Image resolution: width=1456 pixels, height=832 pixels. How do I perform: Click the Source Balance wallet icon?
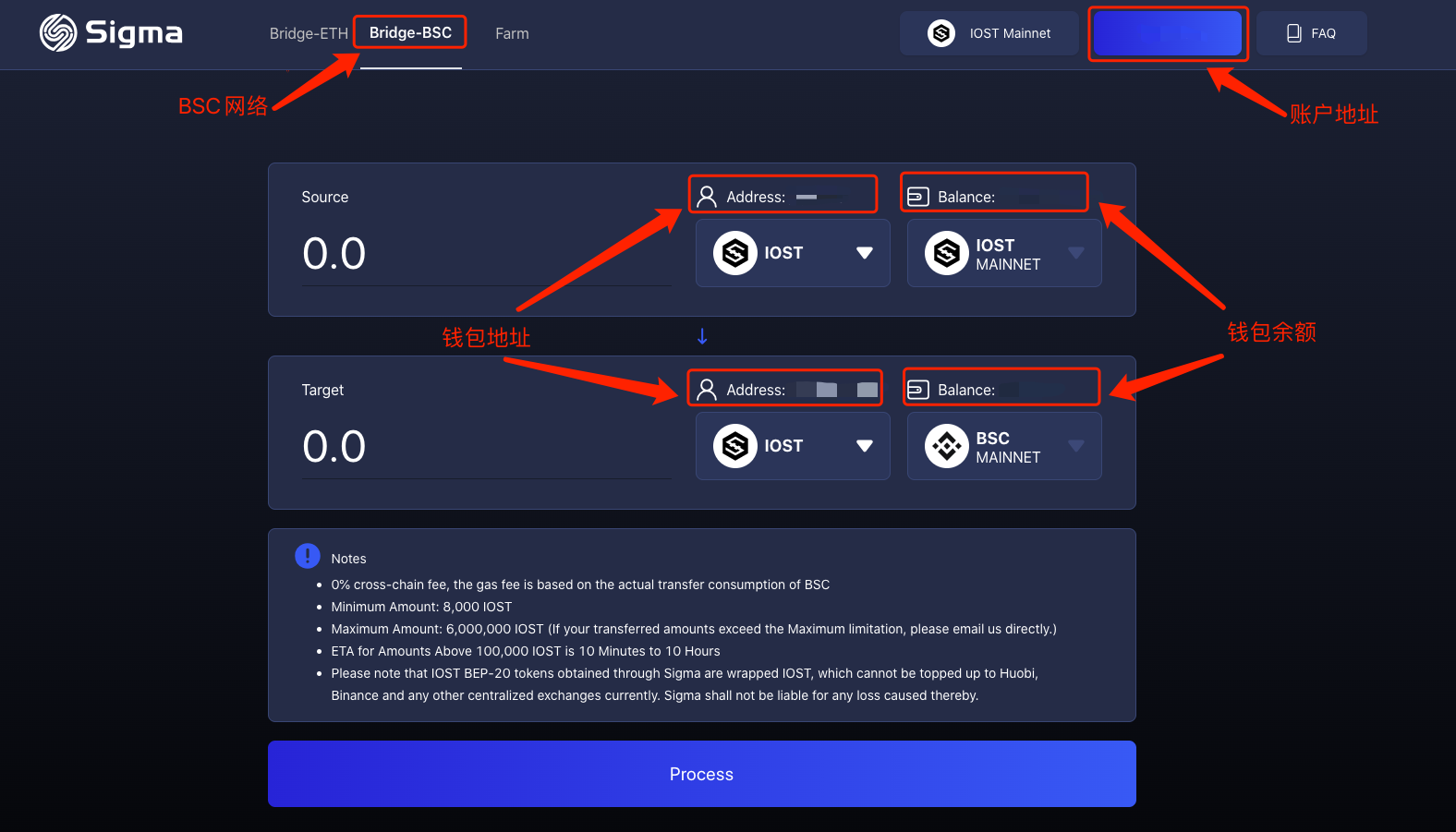(918, 197)
